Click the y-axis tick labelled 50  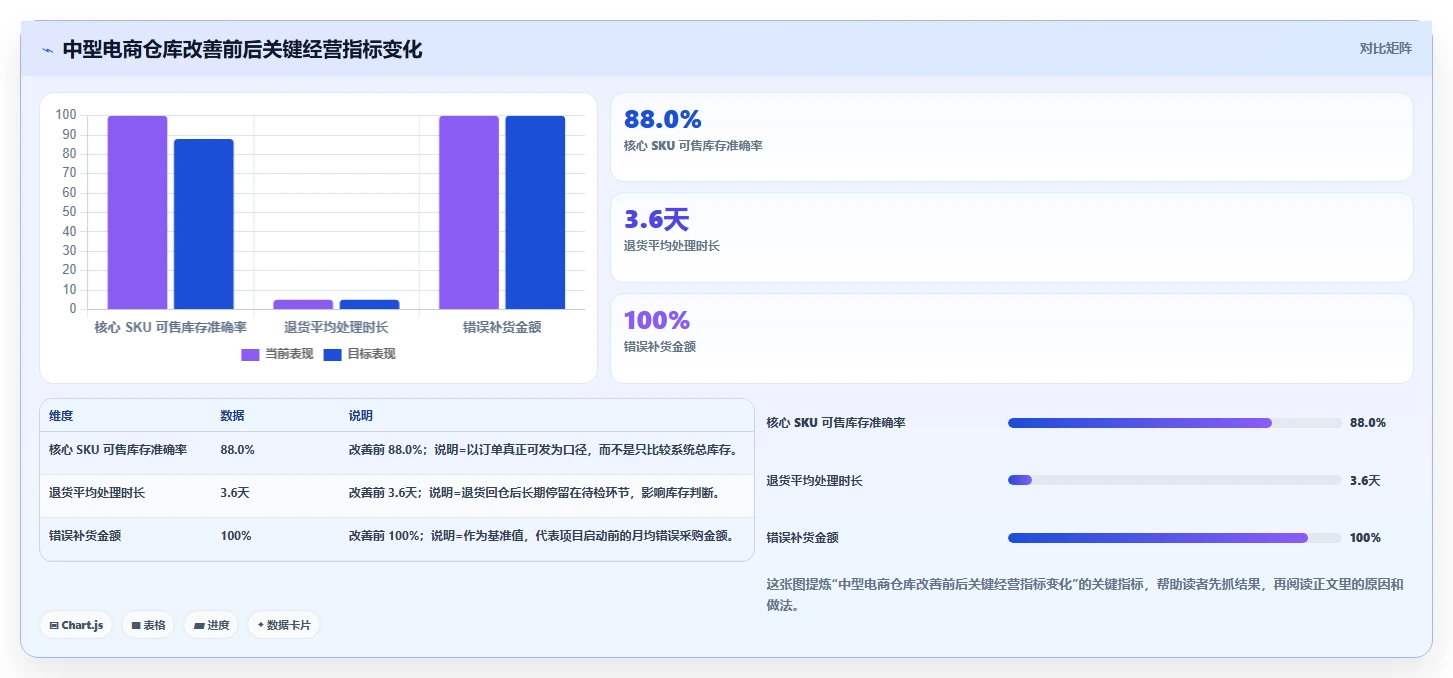coord(69,212)
